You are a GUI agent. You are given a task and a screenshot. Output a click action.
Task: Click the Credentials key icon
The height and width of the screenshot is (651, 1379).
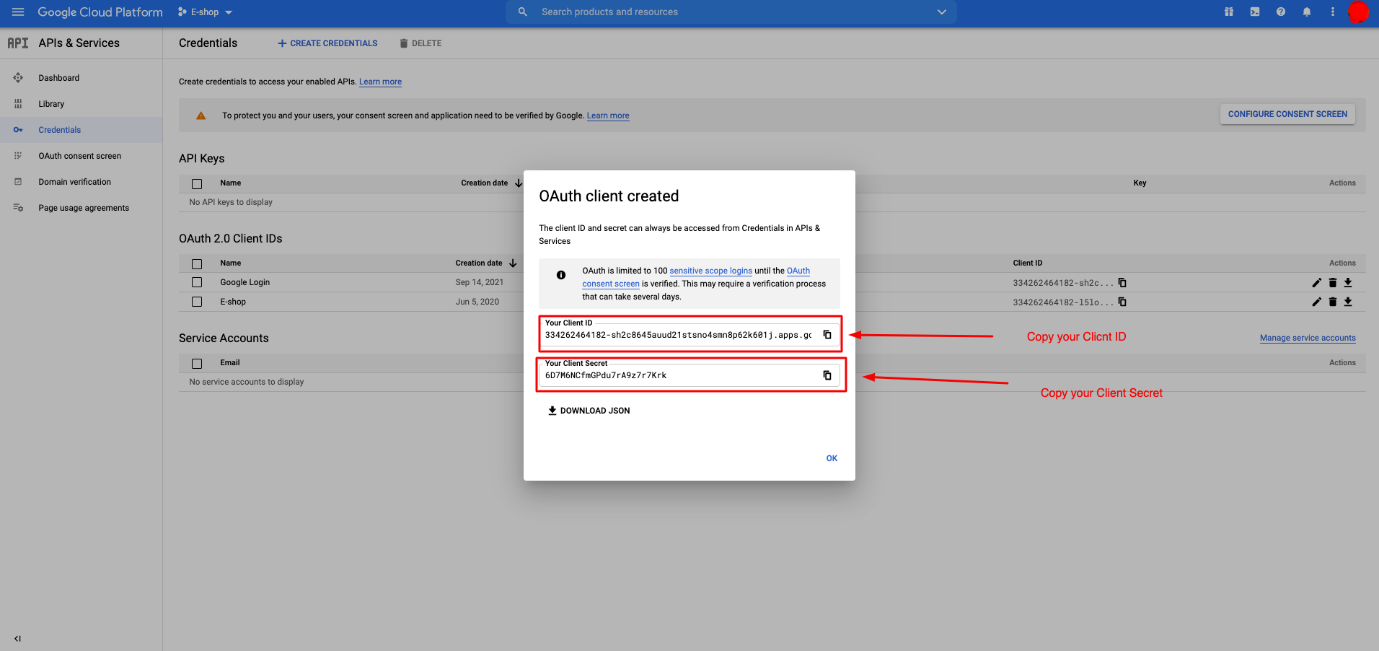pos(18,130)
